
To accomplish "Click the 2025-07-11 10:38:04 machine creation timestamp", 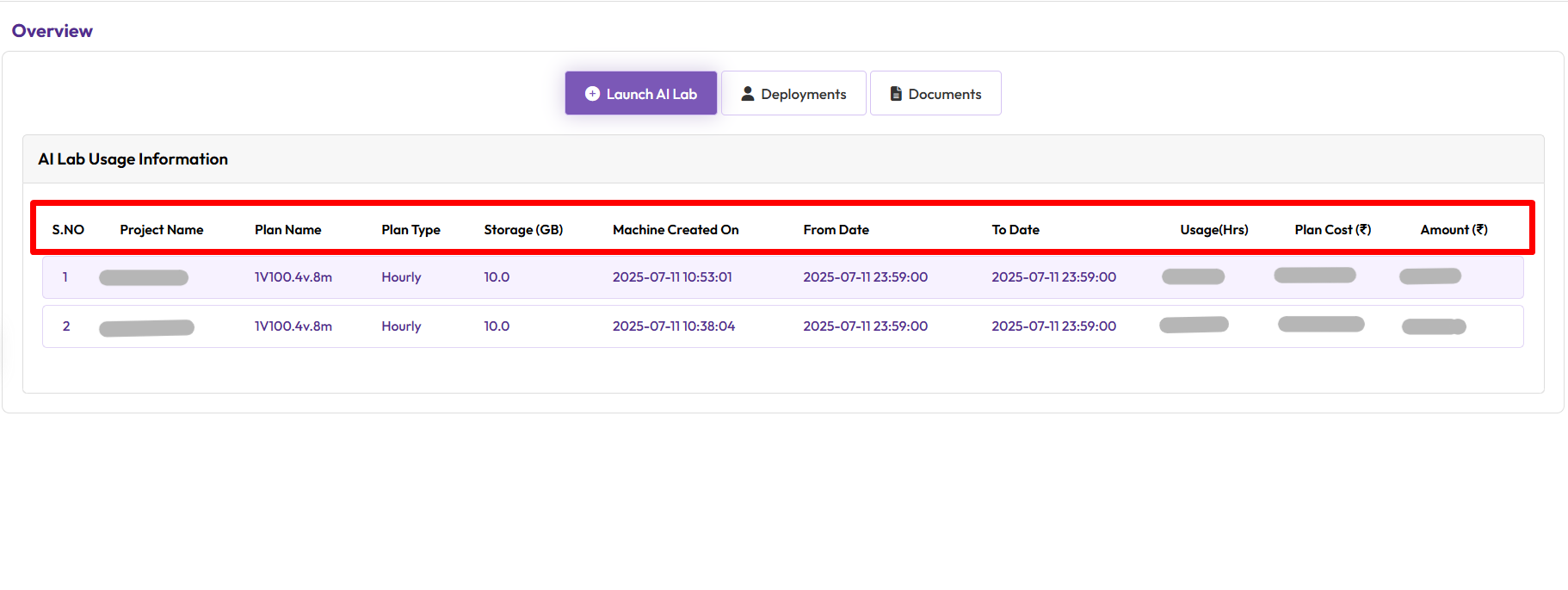I will point(673,326).
